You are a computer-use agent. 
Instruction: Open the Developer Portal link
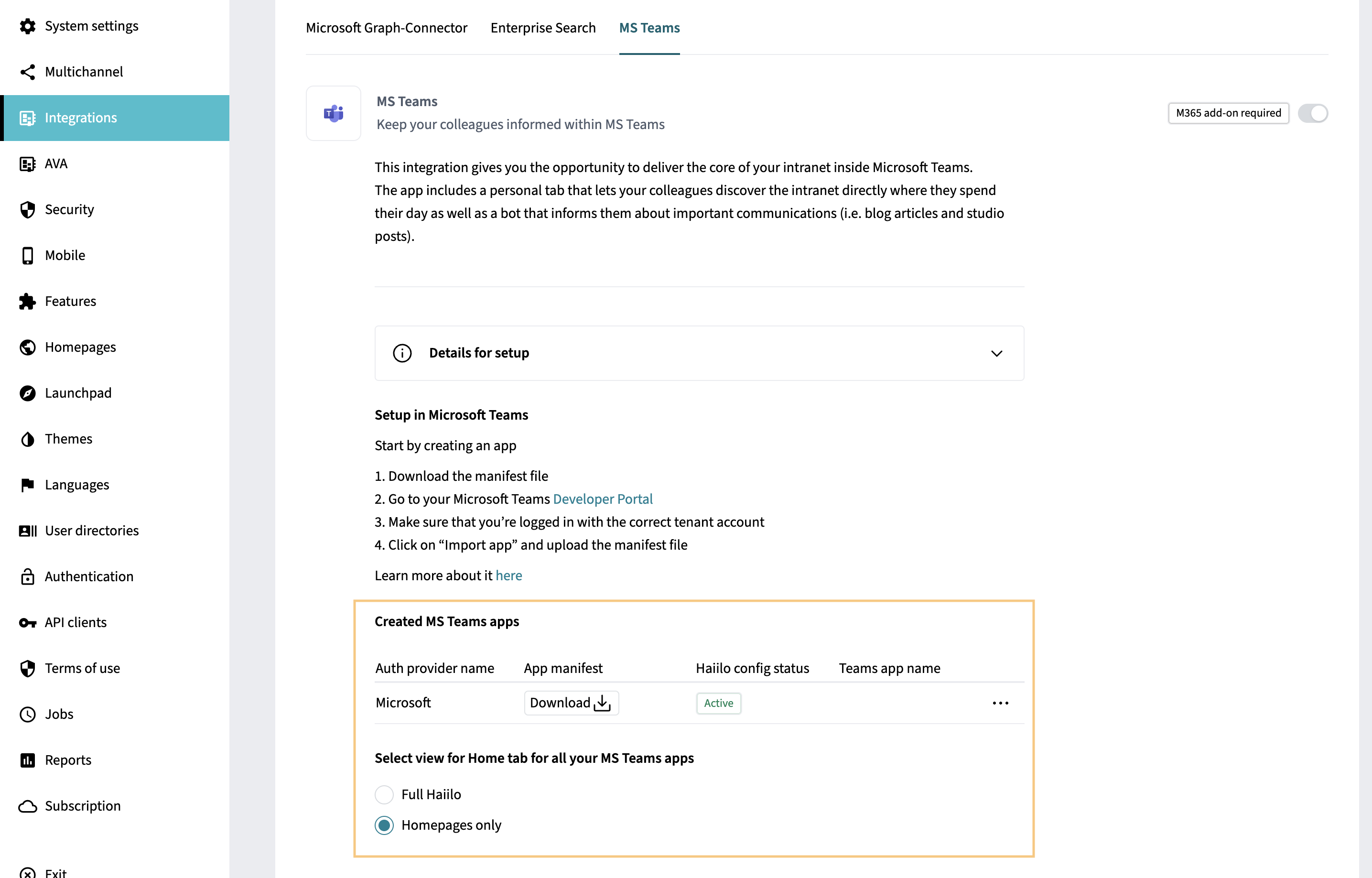[x=603, y=499]
